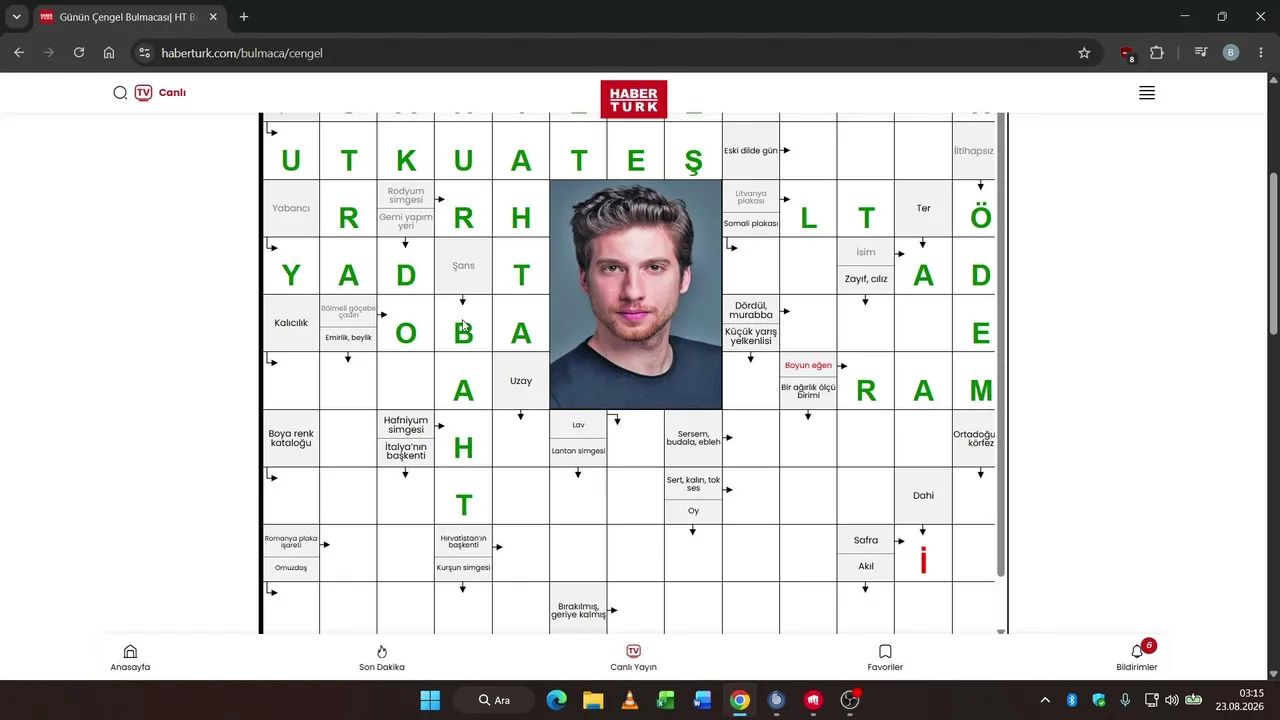
Task: Select the 'Zayıf, cılız' clue
Action: [x=866, y=280]
